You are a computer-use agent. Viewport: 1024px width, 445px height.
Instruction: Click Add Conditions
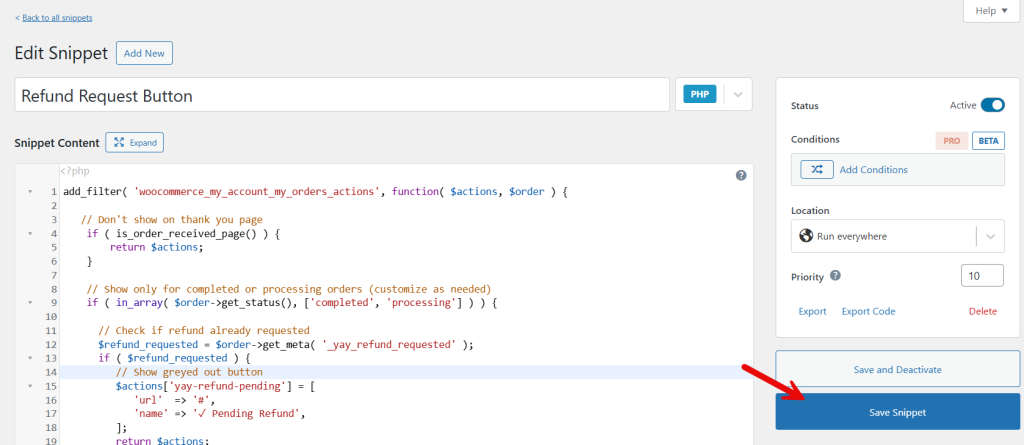[x=873, y=170]
